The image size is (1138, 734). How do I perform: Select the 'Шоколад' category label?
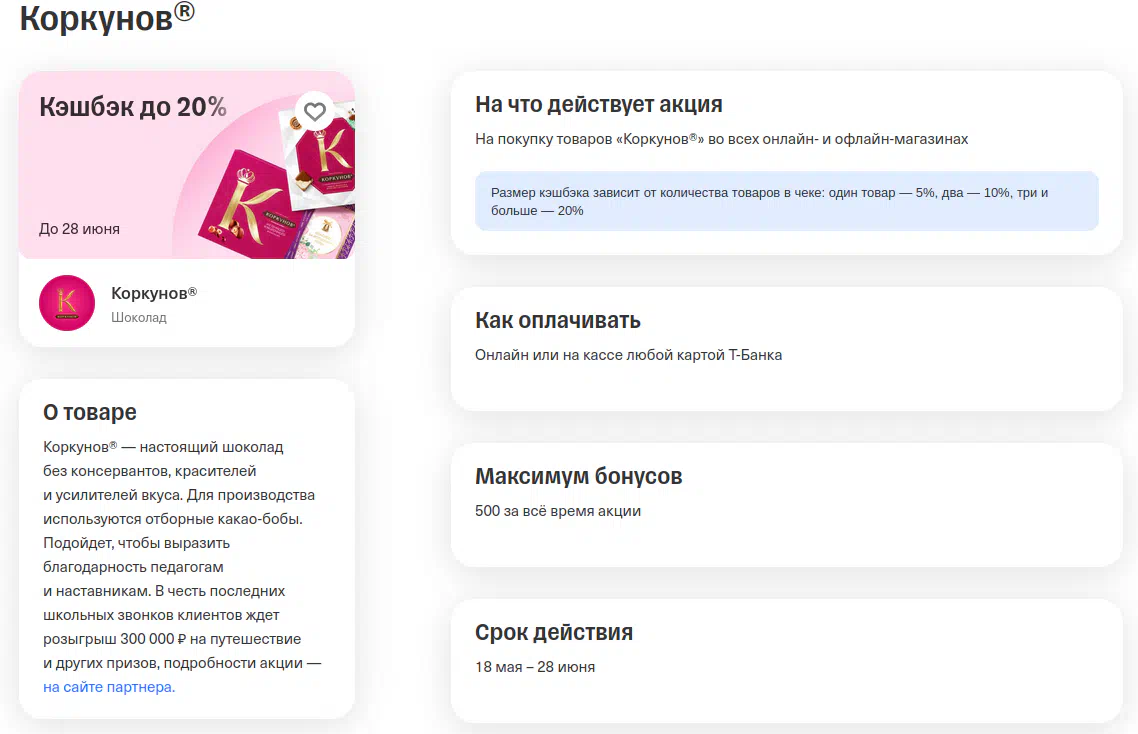139,317
